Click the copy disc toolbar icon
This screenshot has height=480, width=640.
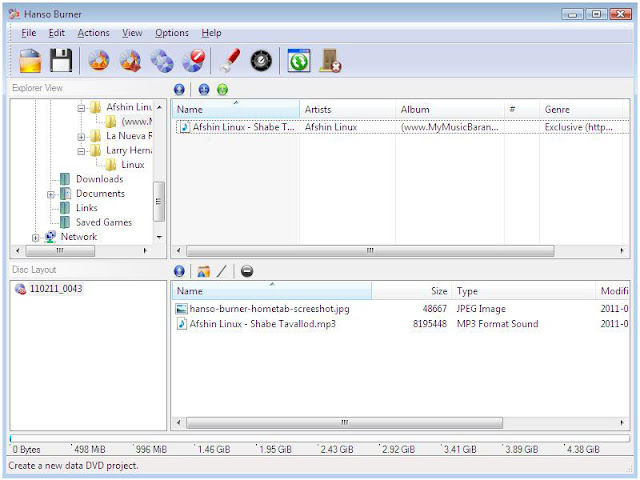(162, 61)
